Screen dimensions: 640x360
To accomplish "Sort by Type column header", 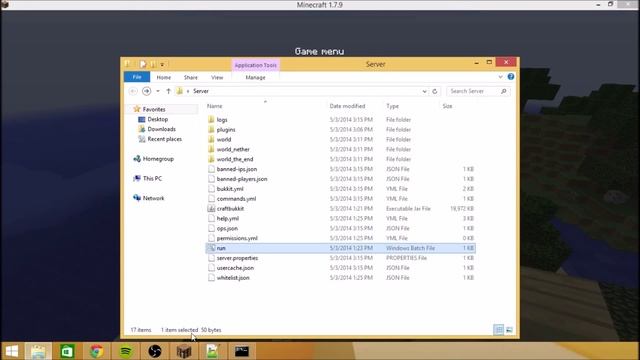I will coord(392,106).
